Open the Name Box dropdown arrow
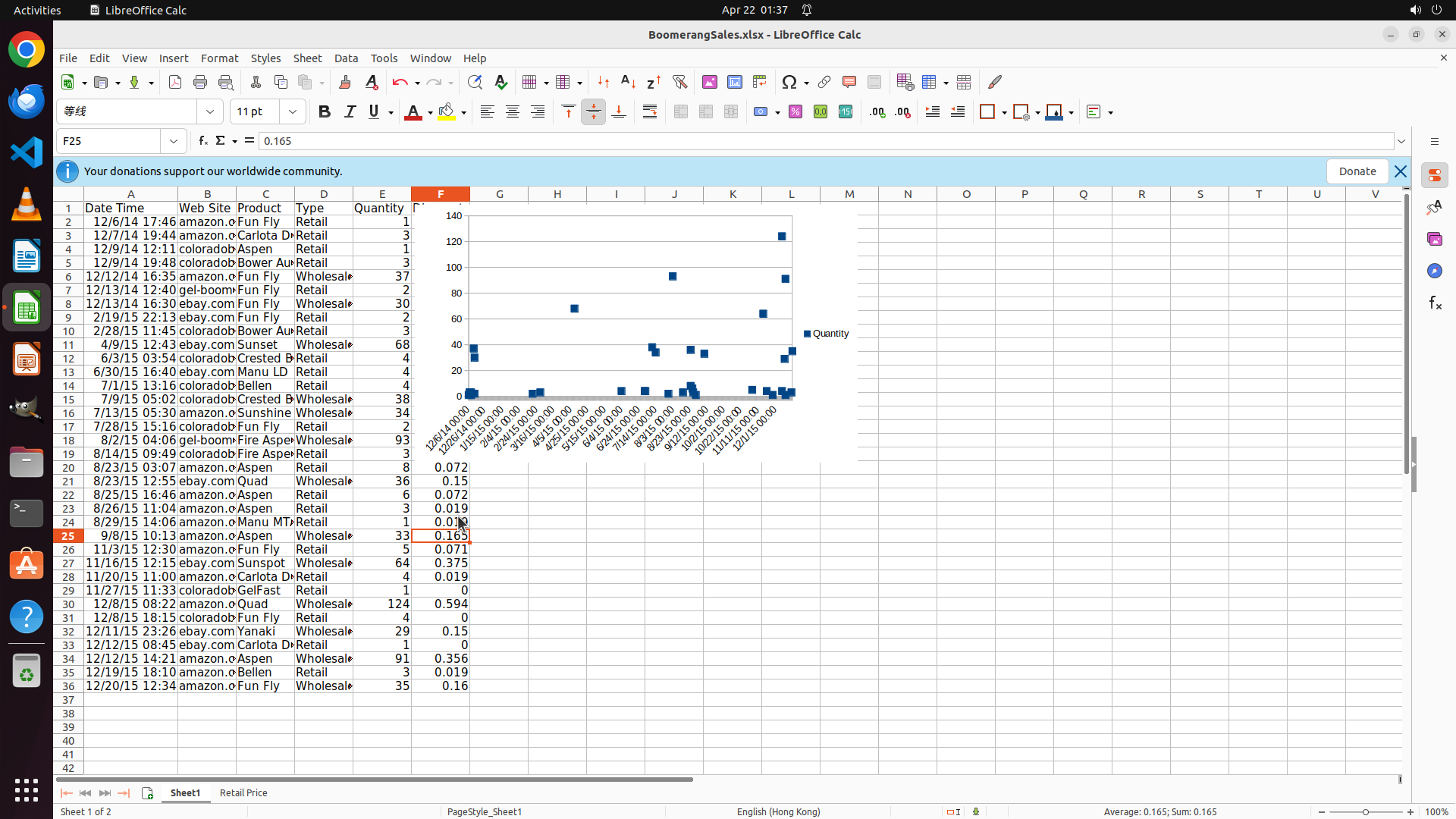 pyautogui.click(x=174, y=141)
